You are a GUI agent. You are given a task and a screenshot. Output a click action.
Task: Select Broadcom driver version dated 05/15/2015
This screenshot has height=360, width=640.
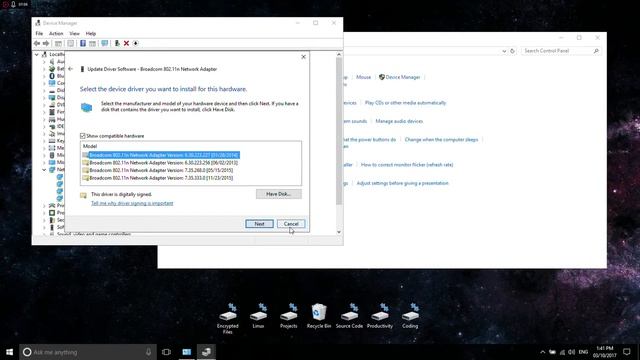pos(158,170)
